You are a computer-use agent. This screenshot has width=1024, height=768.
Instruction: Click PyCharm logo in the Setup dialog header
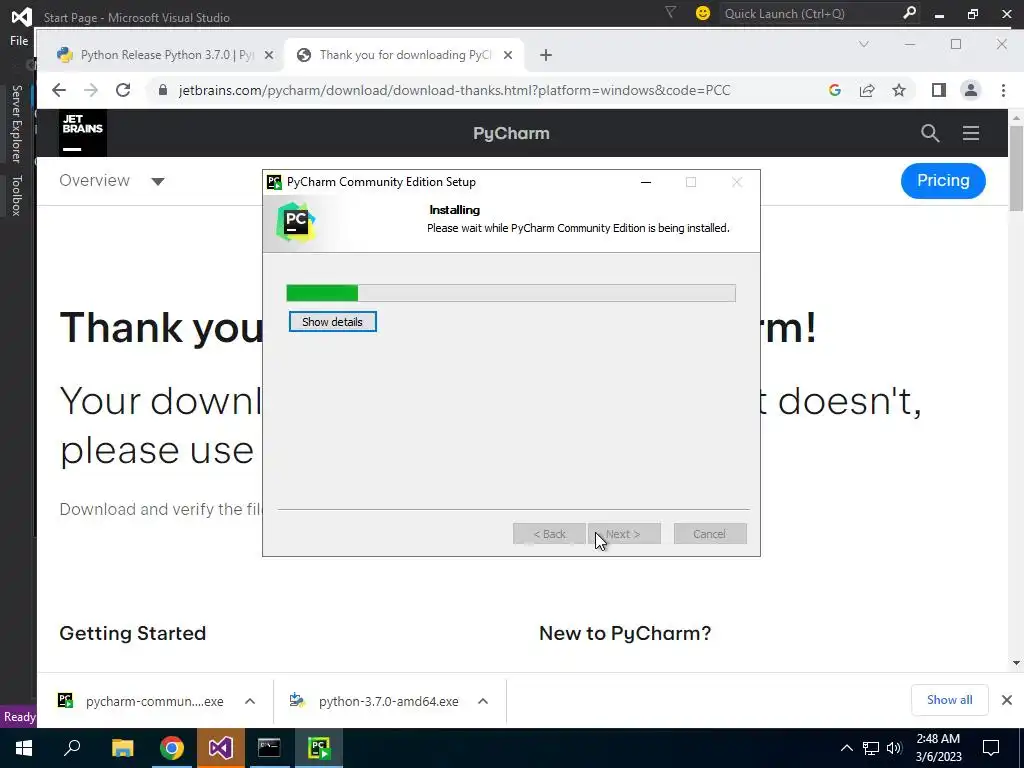pos(296,222)
